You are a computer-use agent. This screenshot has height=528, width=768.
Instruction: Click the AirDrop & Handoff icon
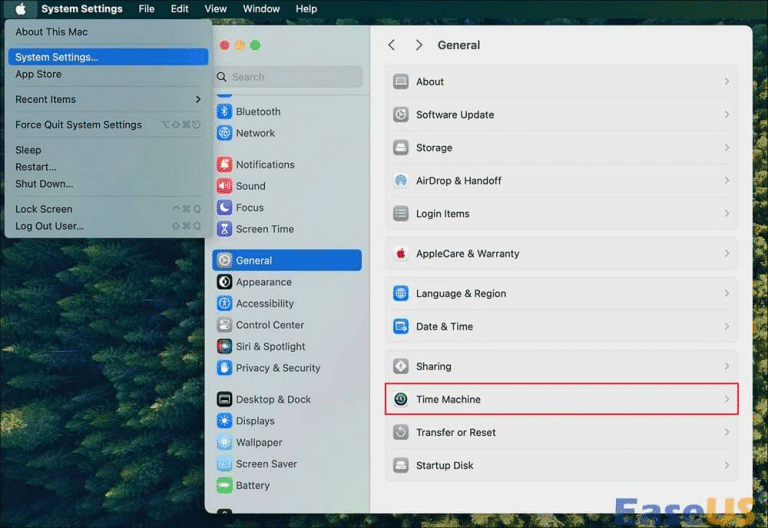(x=401, y=181)
